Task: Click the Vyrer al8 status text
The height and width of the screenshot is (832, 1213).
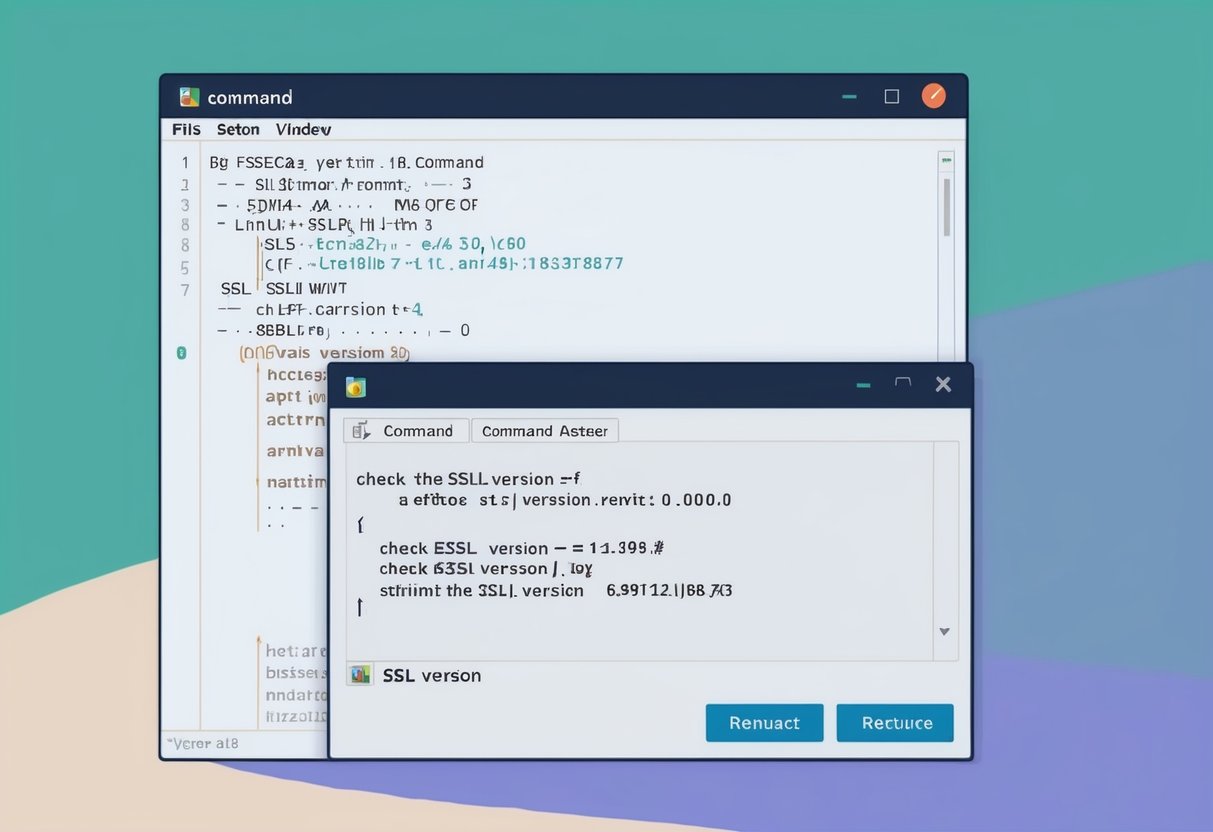Action: pos(205,743)
